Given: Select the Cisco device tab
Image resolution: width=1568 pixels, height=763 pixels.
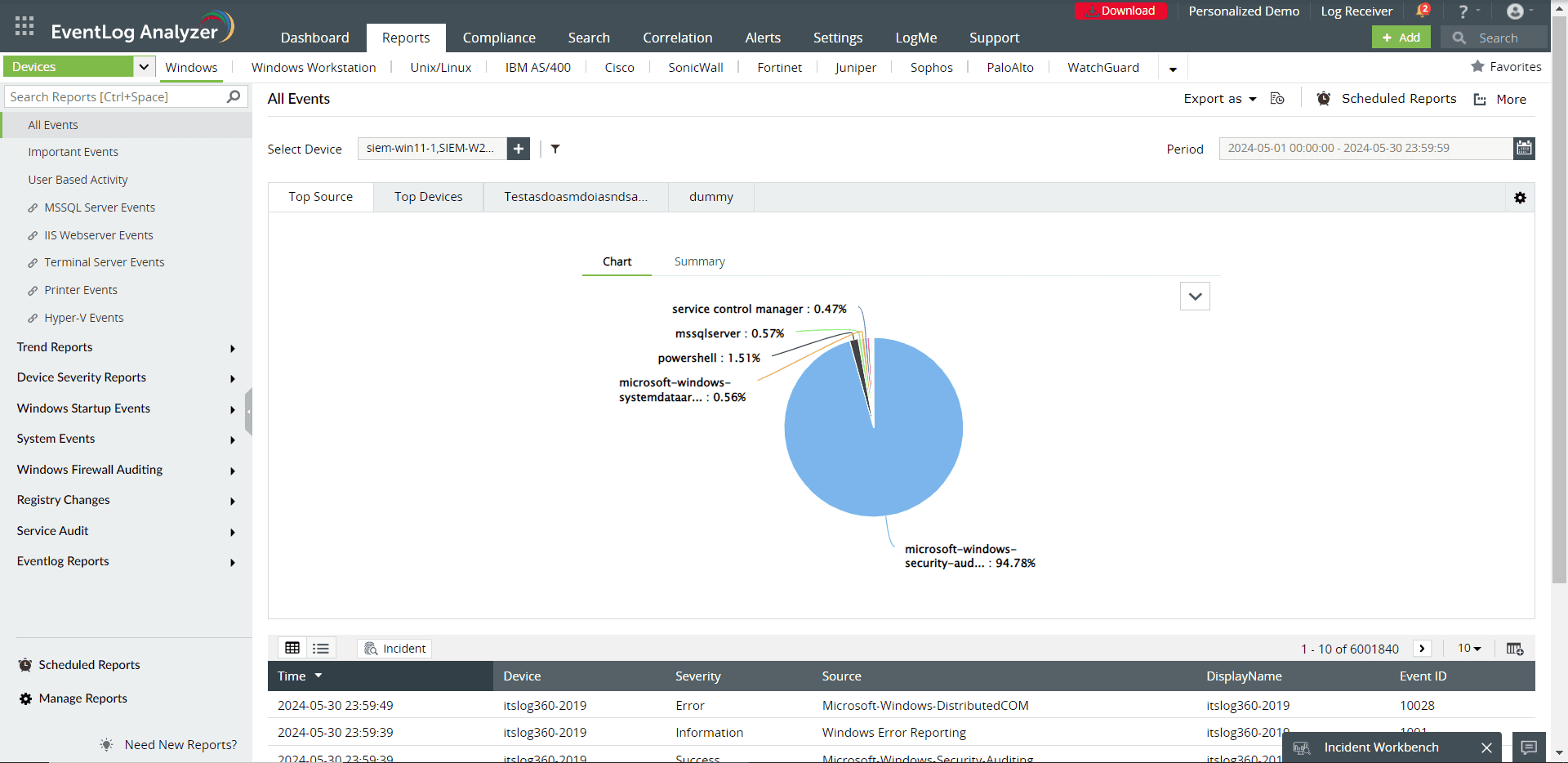Looking at the screenshot, I should (x=619, y=67).
